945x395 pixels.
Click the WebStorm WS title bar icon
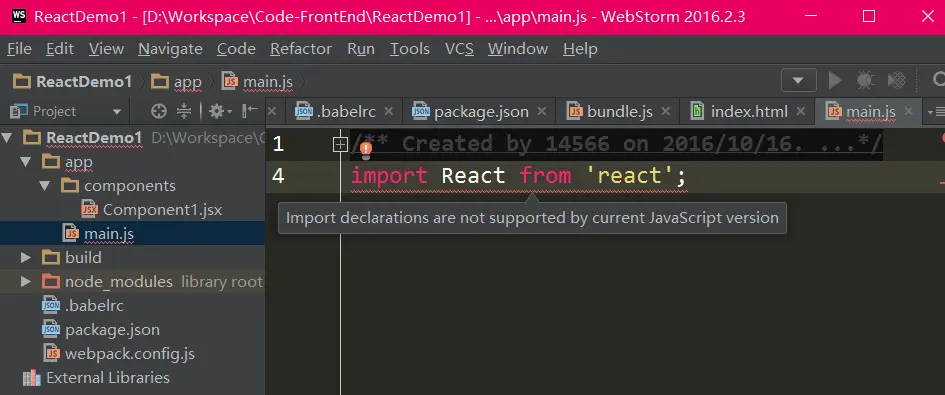click(19, 16)
